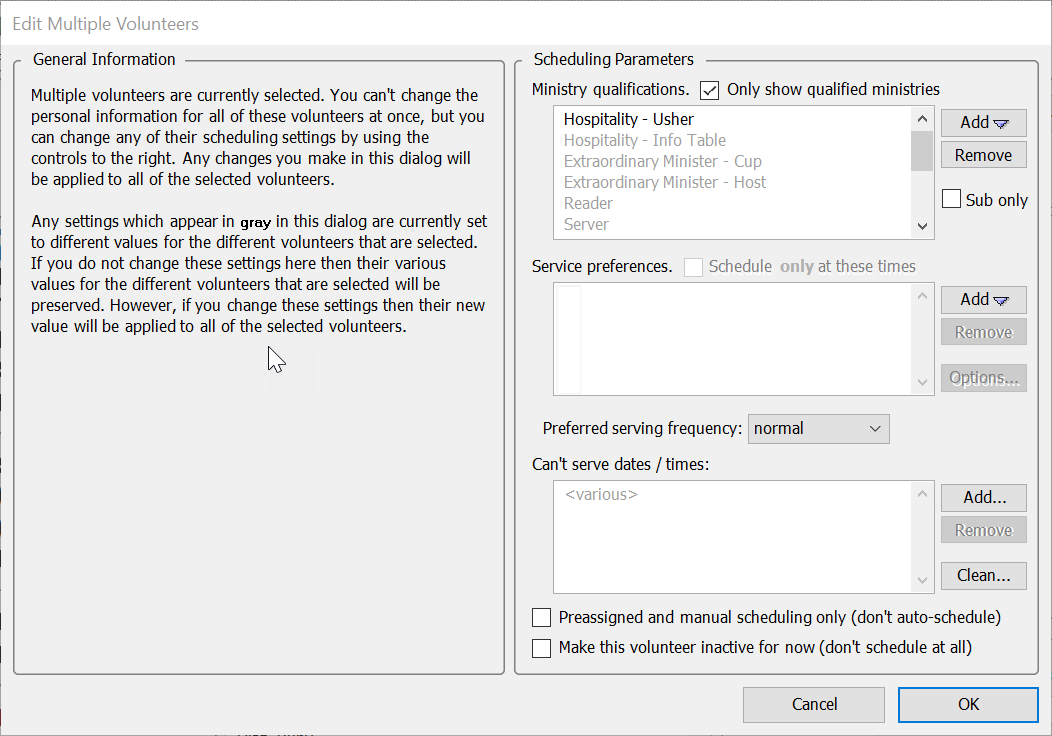
Task: Uncheck Only show qualified ministries
Action: (710, 90)
